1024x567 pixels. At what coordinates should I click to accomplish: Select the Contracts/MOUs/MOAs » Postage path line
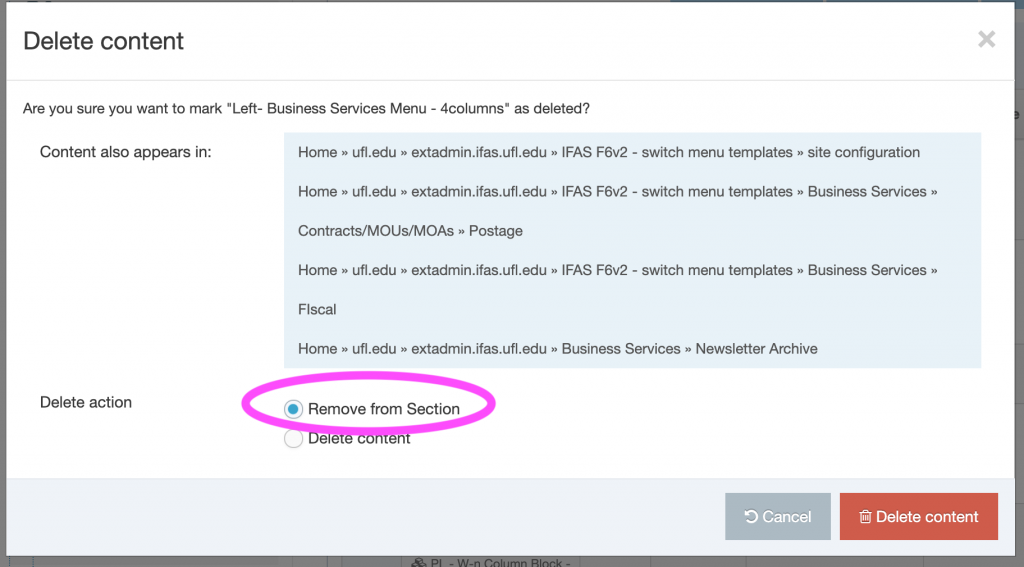pyautogui.click(x=410, y=231)
